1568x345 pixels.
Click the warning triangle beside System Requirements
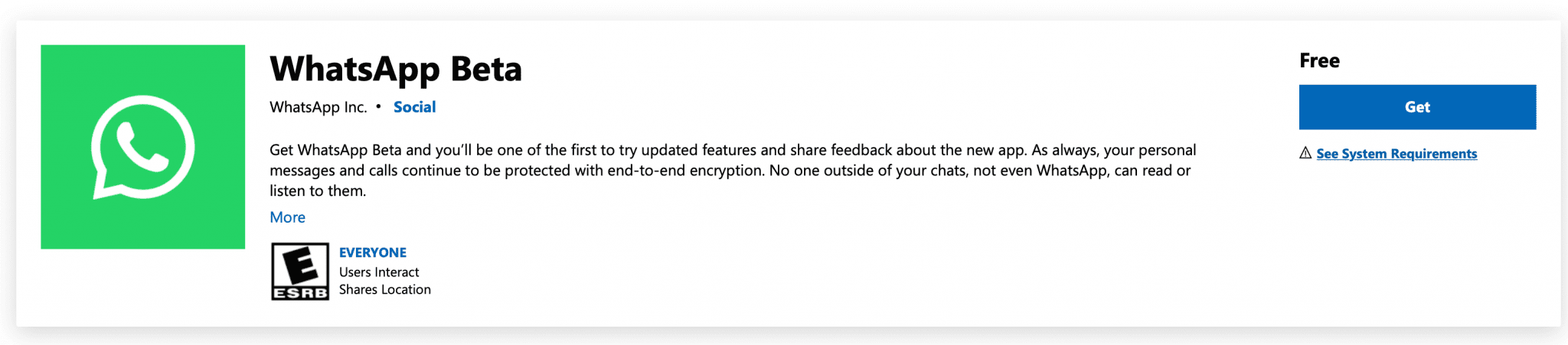[x=1305, y=153]
